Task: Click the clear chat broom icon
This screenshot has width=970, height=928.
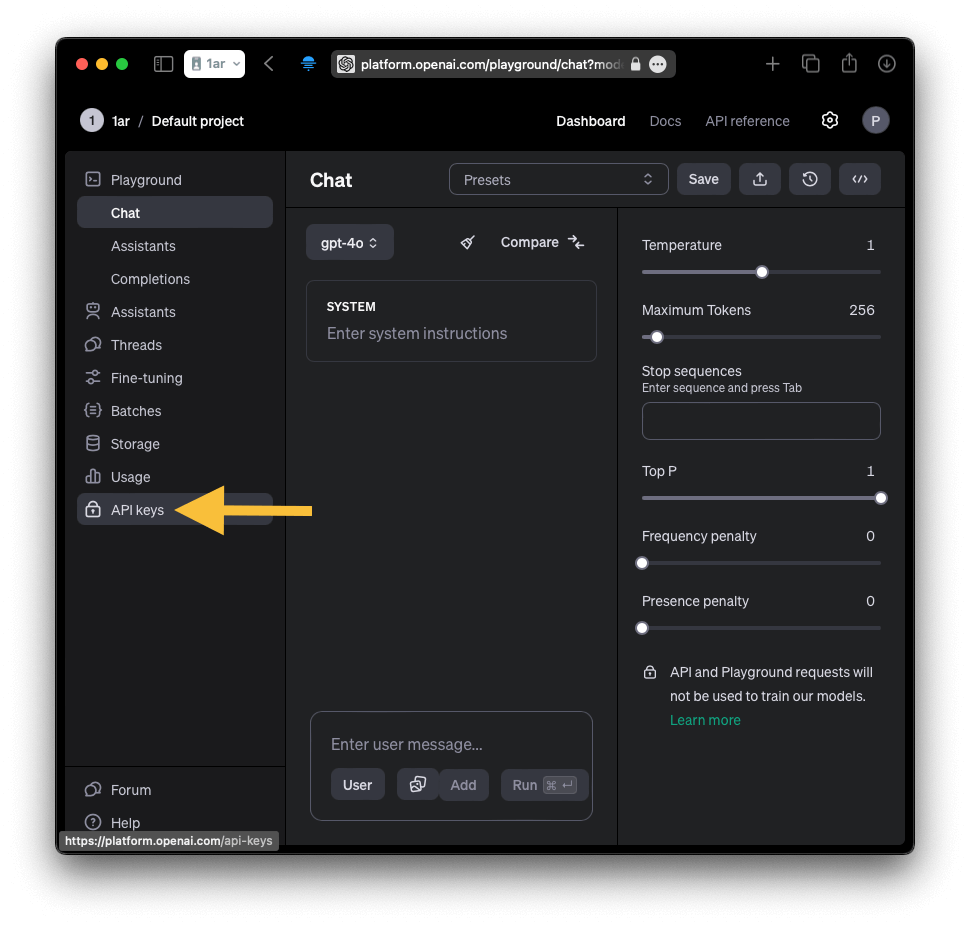Action: click(468, 243)
